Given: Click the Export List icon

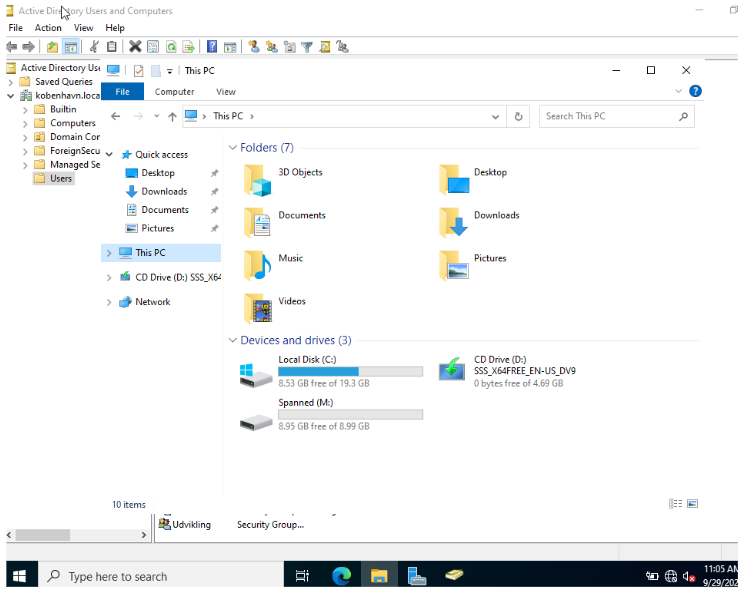Looking at the screenshot, I should (189, 46).
